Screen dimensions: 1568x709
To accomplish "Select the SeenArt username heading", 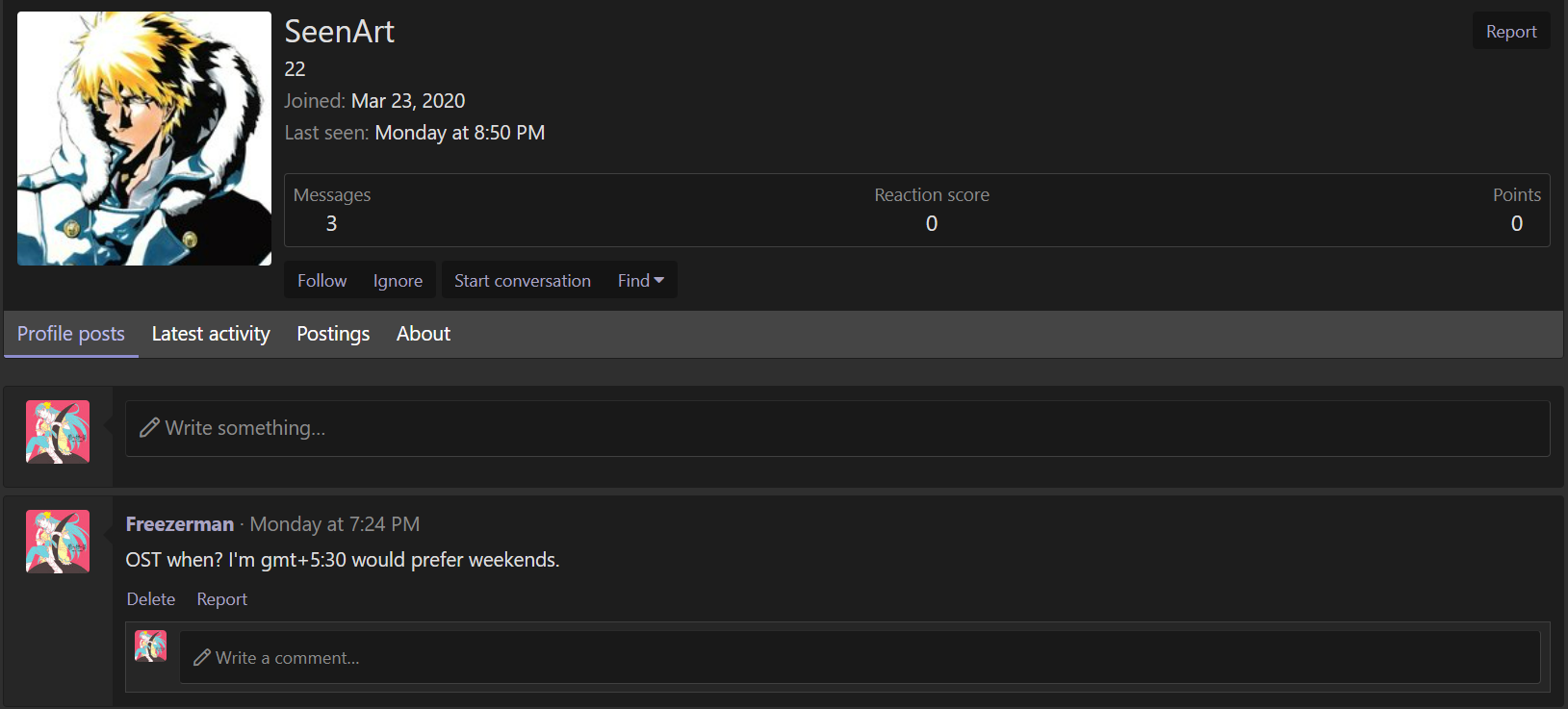I will tap(340, 32).
